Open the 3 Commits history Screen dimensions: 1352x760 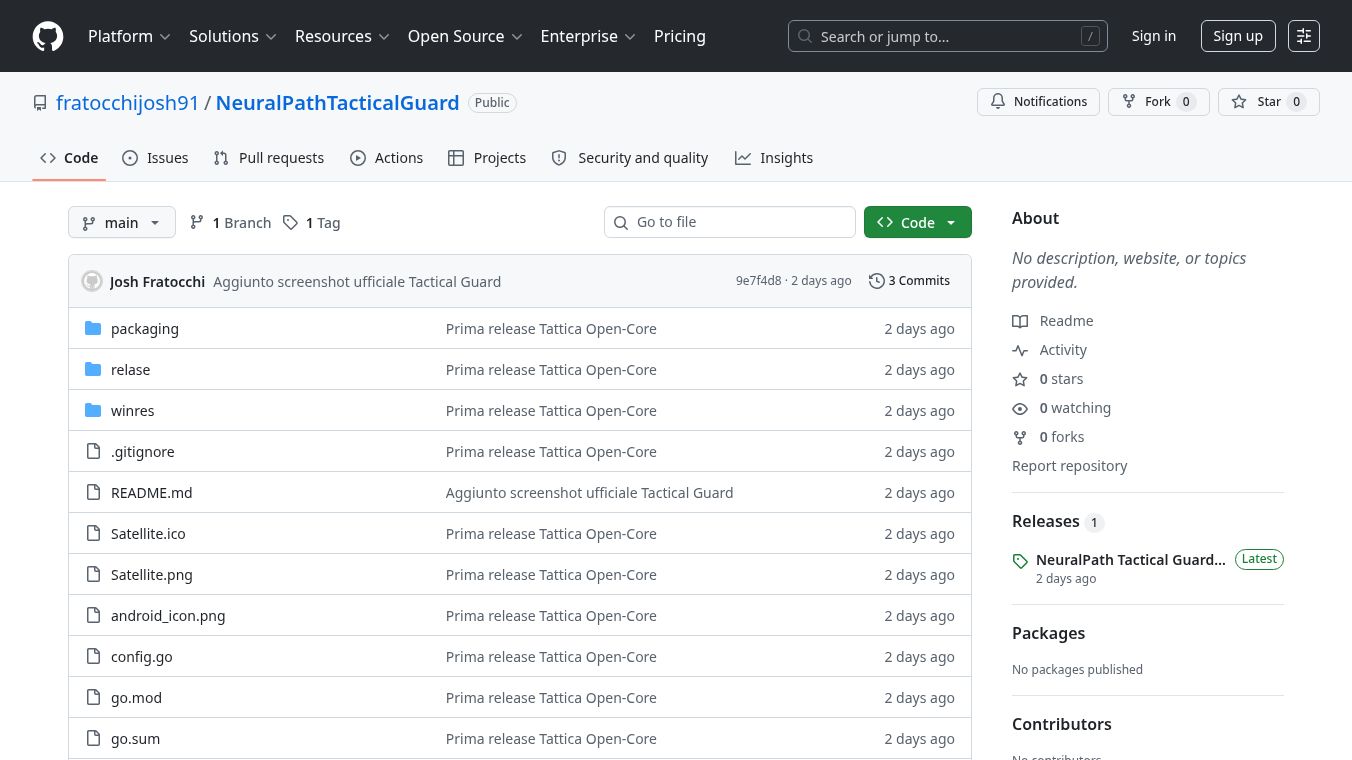click(909, 281)
